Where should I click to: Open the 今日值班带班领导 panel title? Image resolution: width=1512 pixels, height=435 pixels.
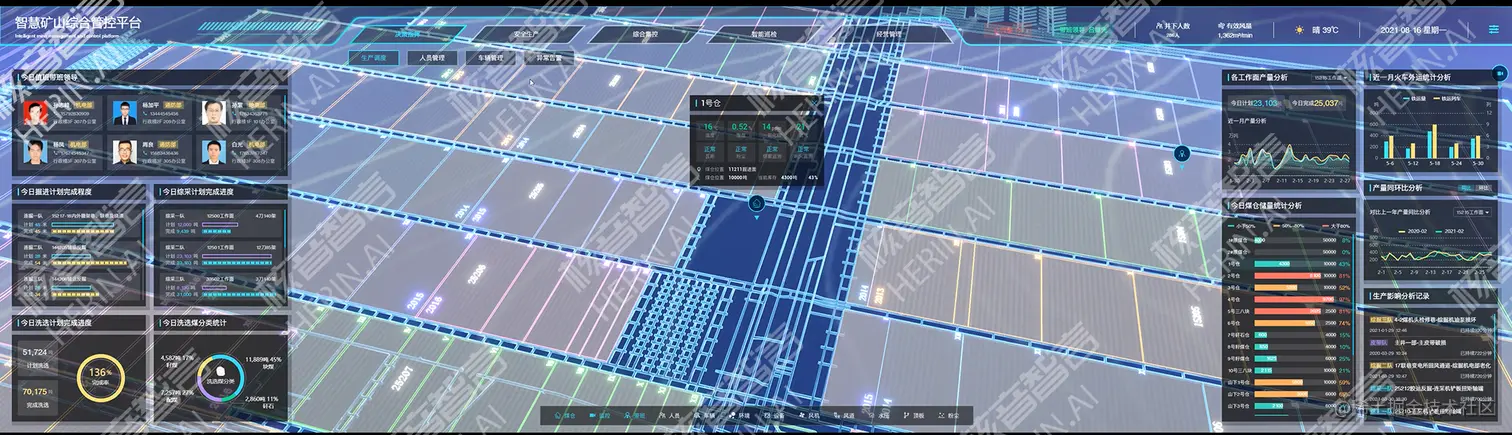pos(49,77)
